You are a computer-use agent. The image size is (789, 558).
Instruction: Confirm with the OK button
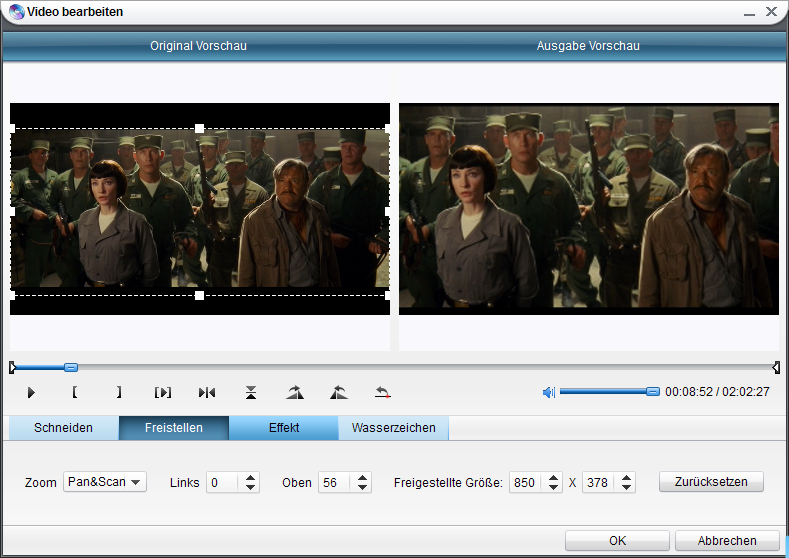pyautogui.click(x=617, y=541)
